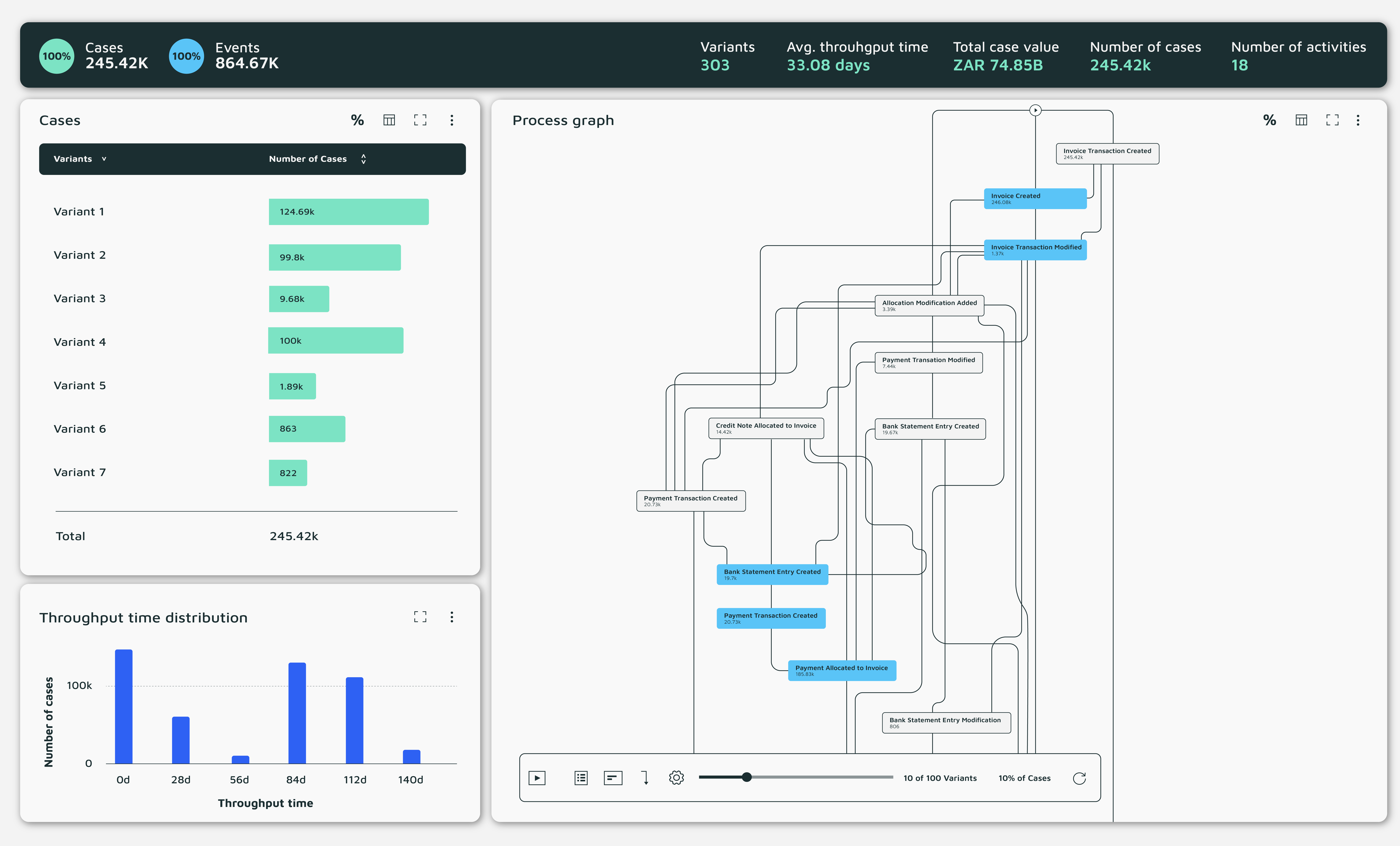Click the variants slider track right section

click(823, 777)
